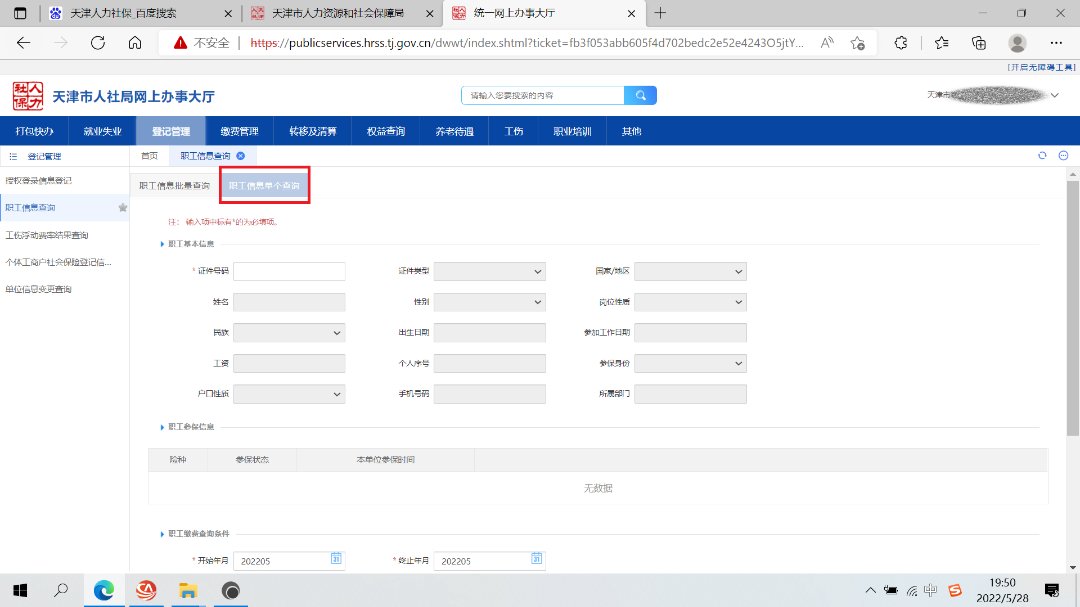The width and height of the screenshot is (1080, 607).
Task: Open the 缴费管理 menu
Action: pos(239,131)
